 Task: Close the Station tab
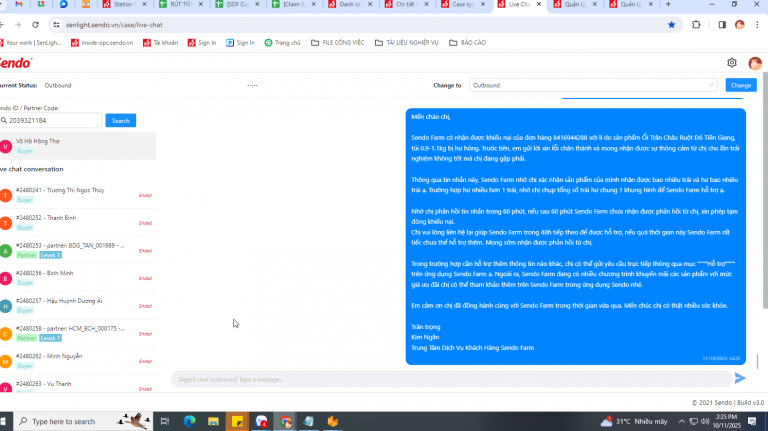(x=144, y=4)
